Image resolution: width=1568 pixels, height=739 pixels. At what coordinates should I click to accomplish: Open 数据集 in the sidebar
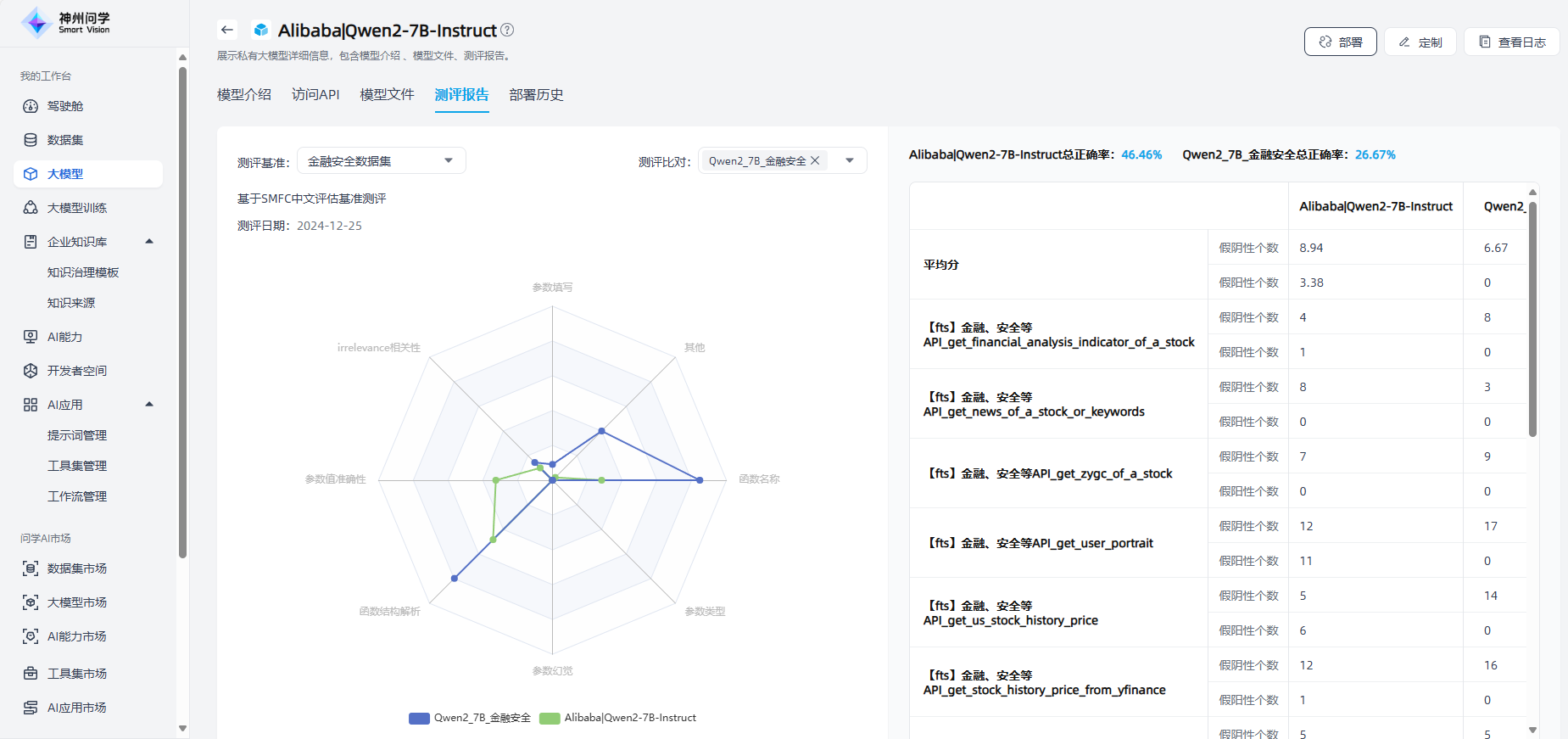(65, 140)
